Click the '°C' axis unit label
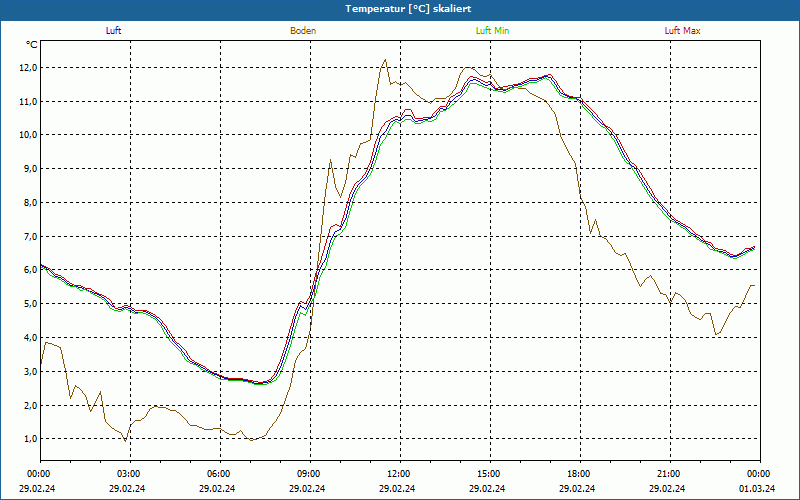800x500 pixels. tap(32, 45)
